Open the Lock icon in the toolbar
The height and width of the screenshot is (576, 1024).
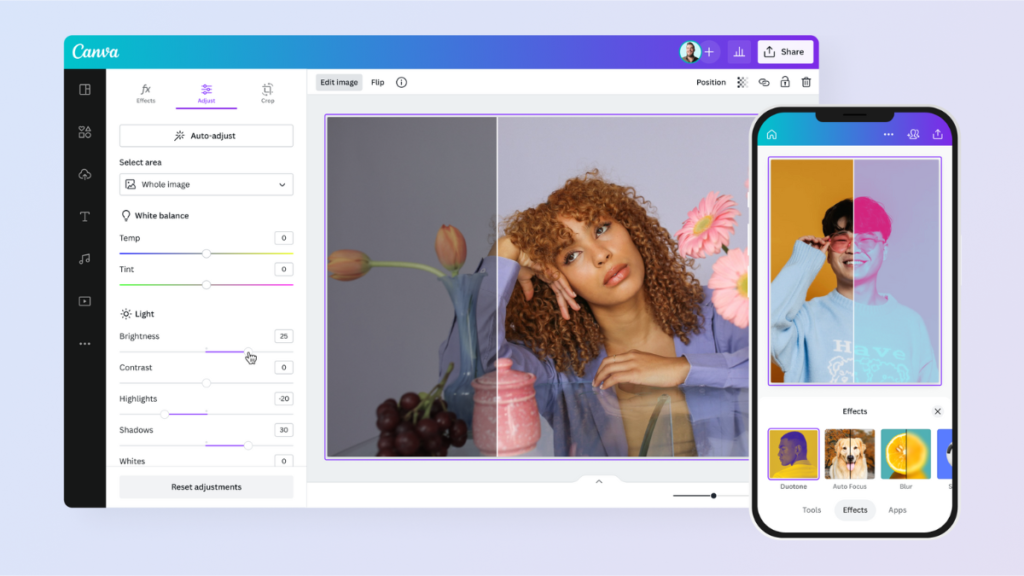[786, 82]
